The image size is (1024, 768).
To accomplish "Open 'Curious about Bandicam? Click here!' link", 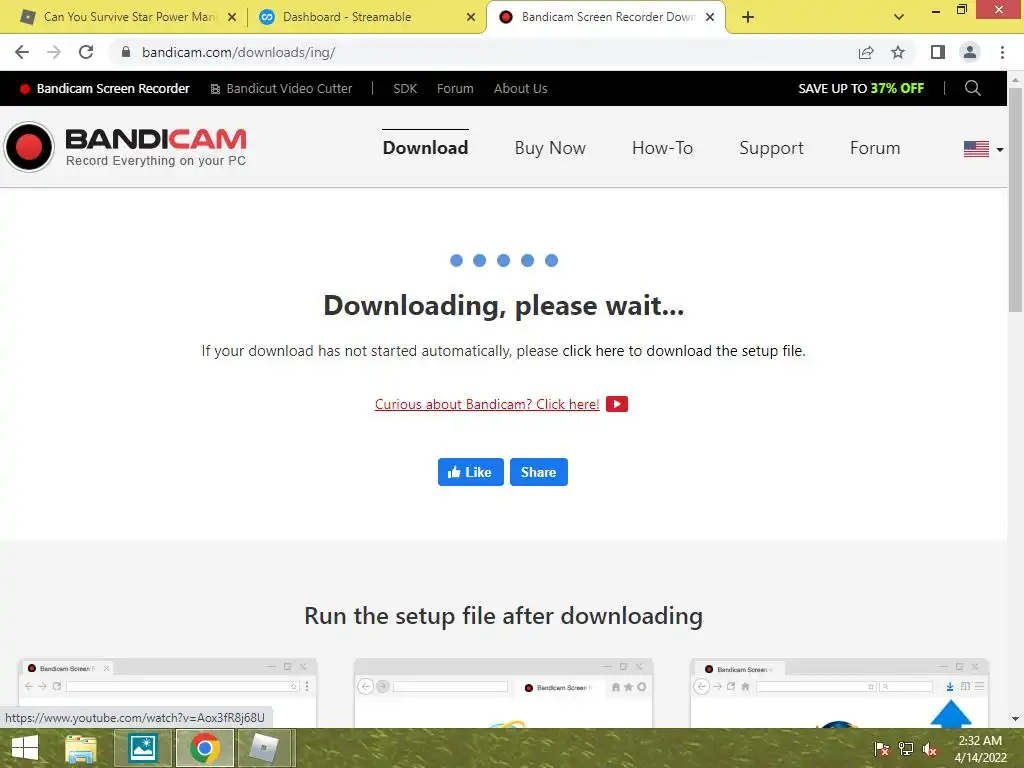I will pyautogui.click(x=487, y=404).
